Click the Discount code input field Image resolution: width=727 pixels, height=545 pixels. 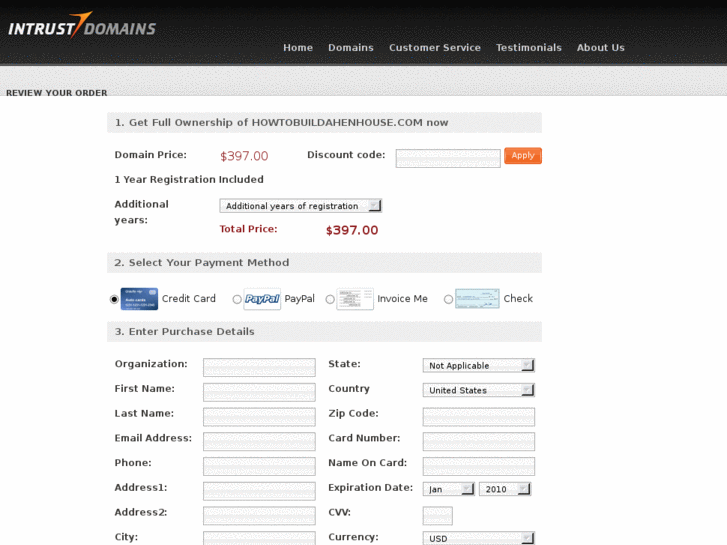click(x=447, y=158)
